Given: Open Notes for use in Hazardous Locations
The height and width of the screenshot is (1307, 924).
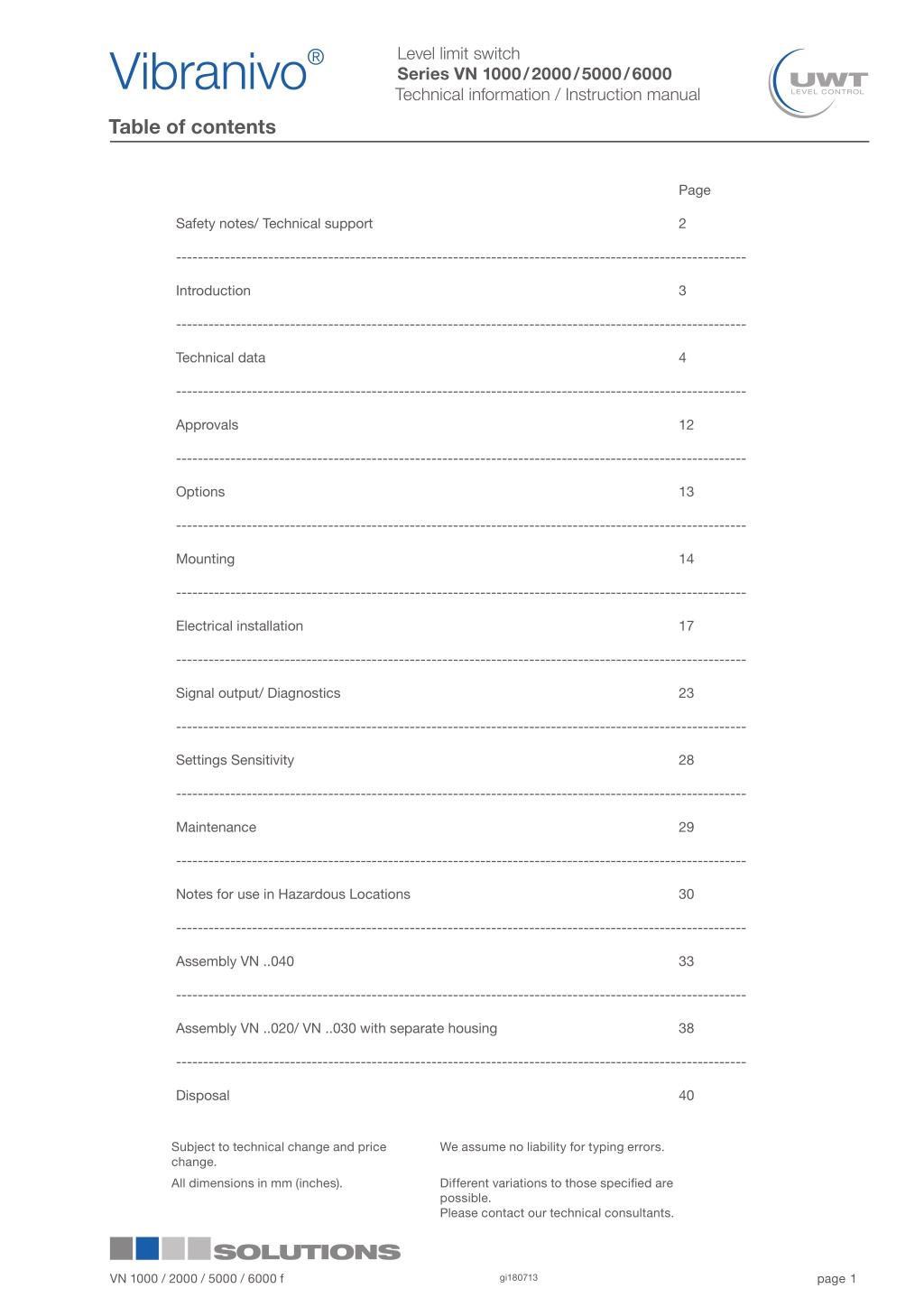Looking at the screenshot, I should (293, 894).
